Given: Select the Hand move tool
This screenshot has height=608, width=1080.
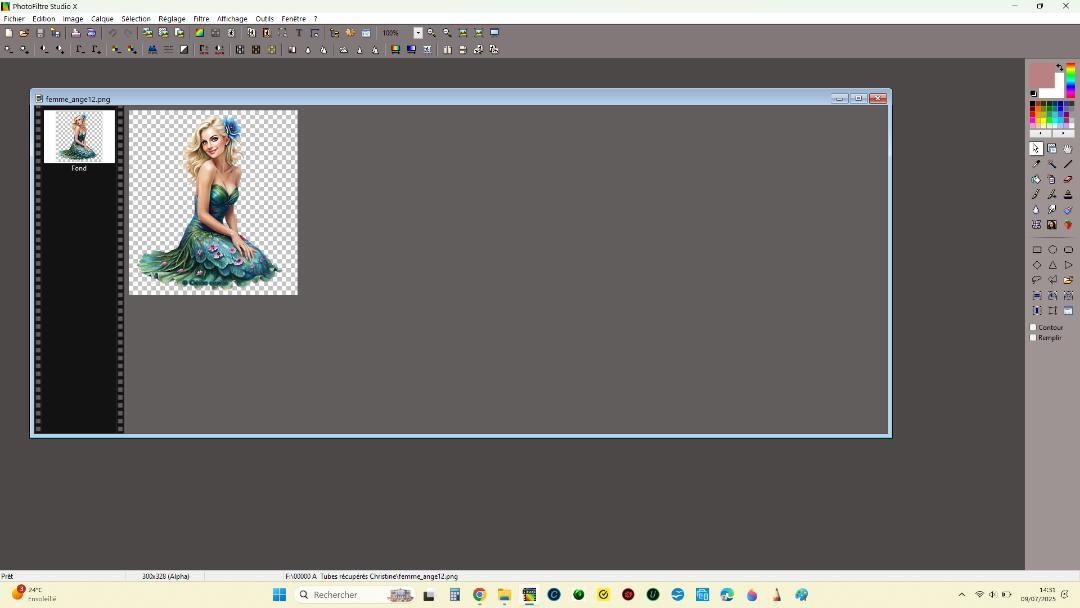Looking at the screenshot, I should (1068, 149).
